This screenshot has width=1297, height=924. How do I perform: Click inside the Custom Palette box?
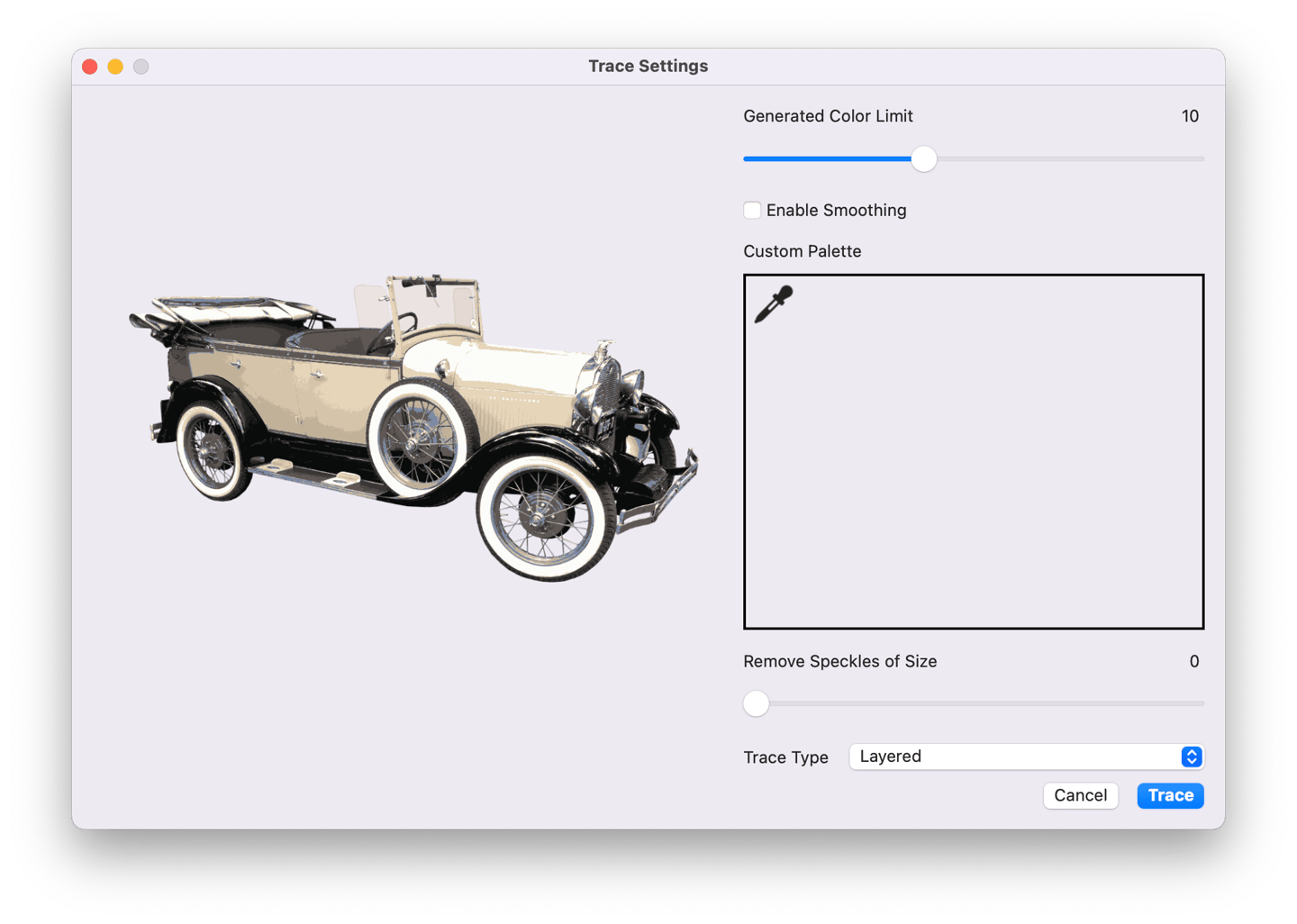[x=974, y=452]
